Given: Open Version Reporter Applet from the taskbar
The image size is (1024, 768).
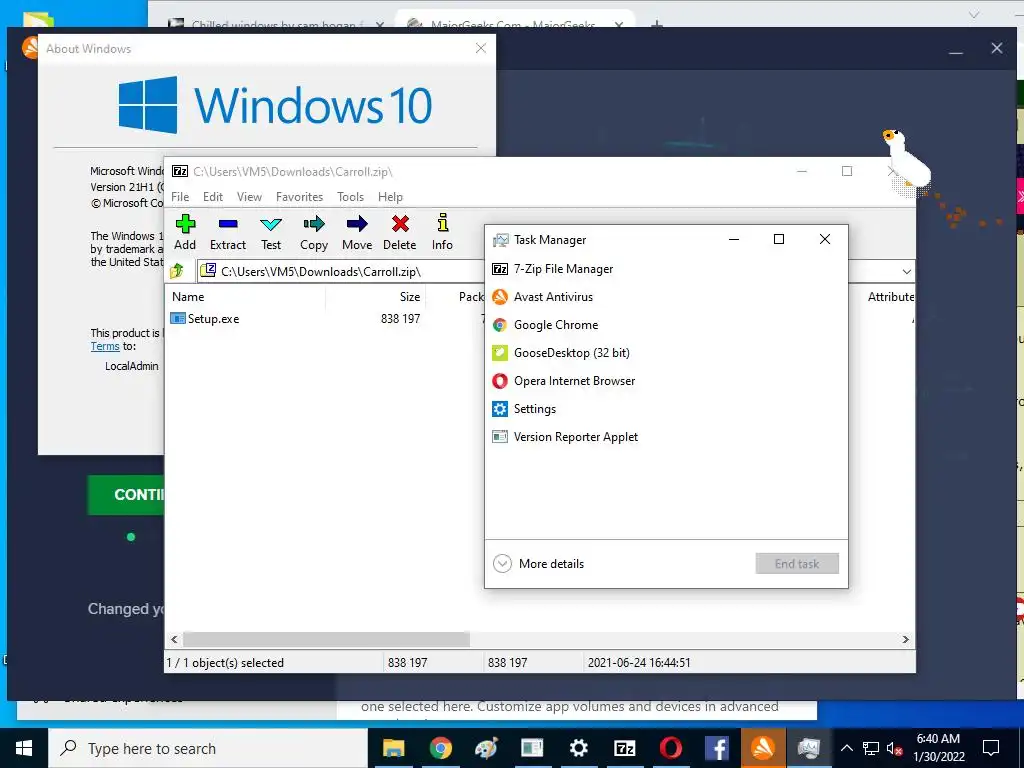Looking at the screenshot, I should coord(532,748).
